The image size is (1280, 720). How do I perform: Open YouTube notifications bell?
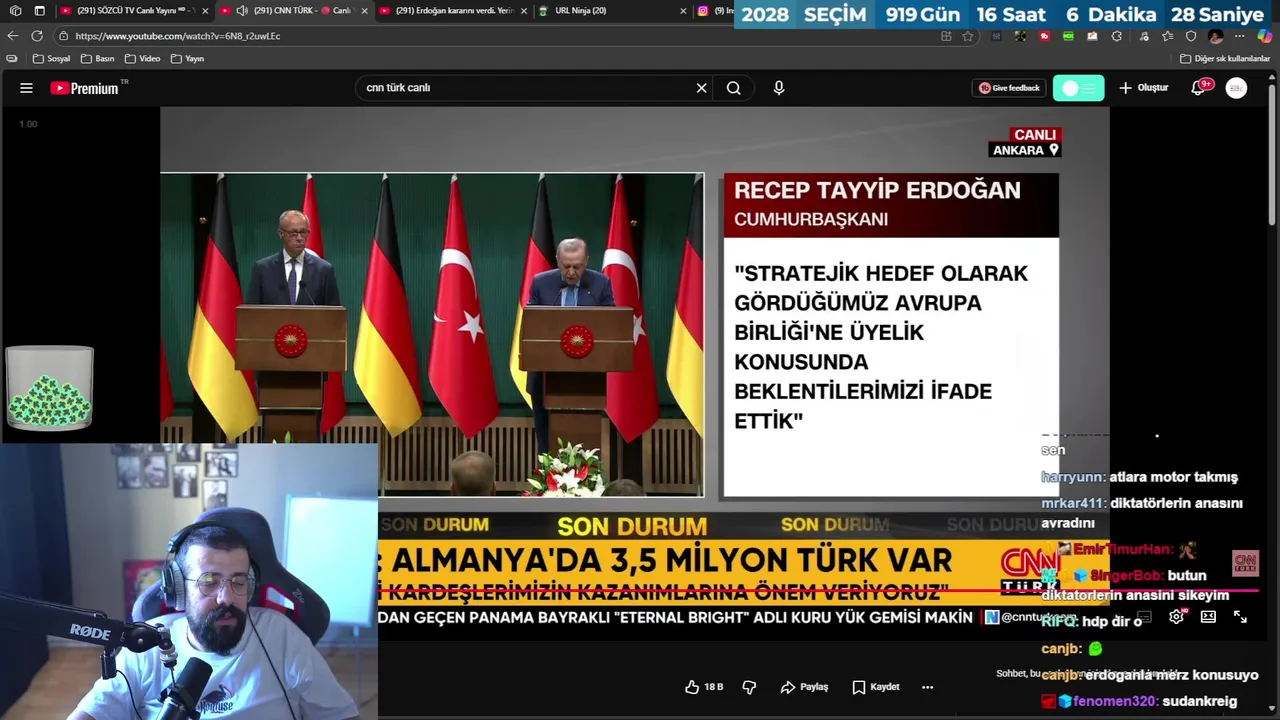tap(1198, 88)
